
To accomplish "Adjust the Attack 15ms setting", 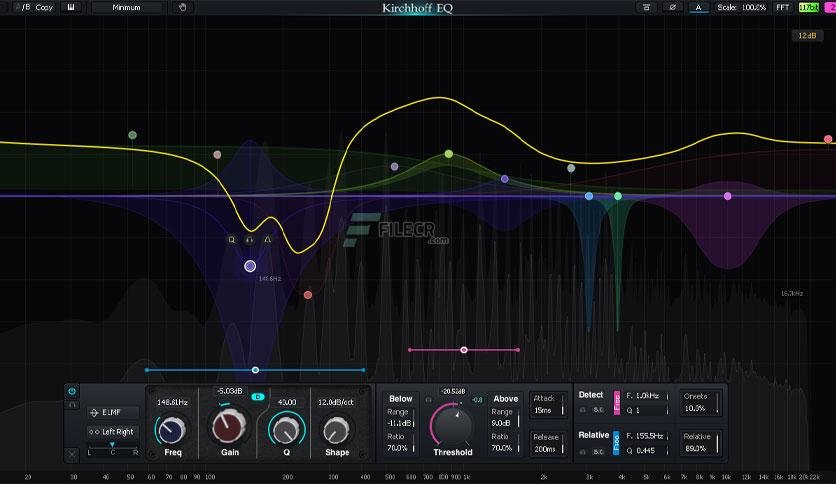I will (x=547, y=405).
